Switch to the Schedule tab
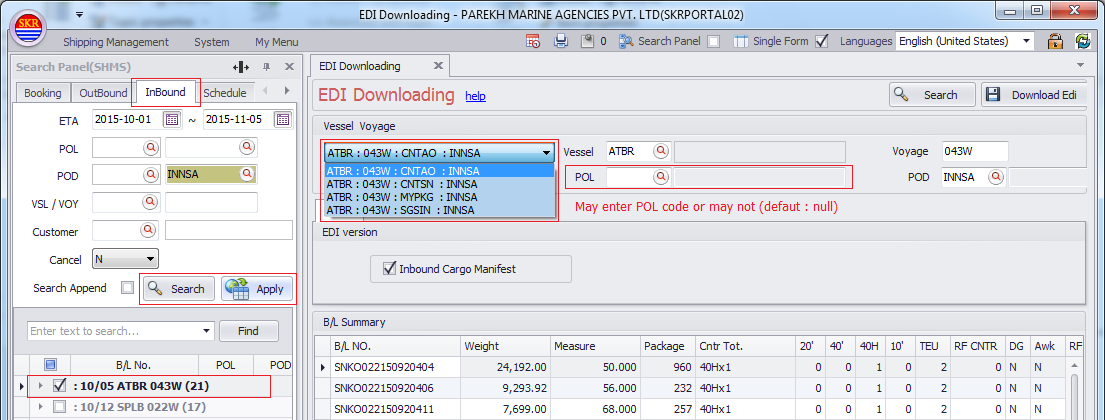This screenshot has height=420, width=1105. click(x=225, y=93)
